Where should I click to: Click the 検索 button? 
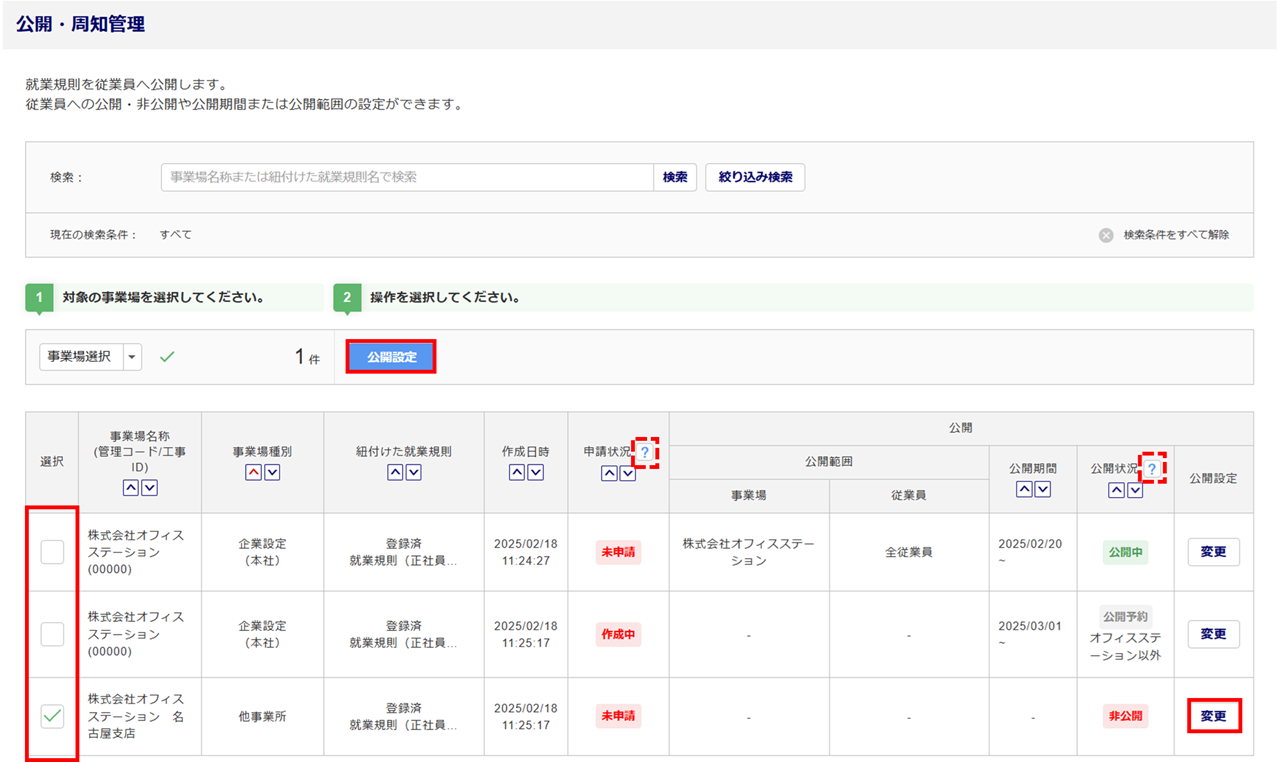[675, 177]
